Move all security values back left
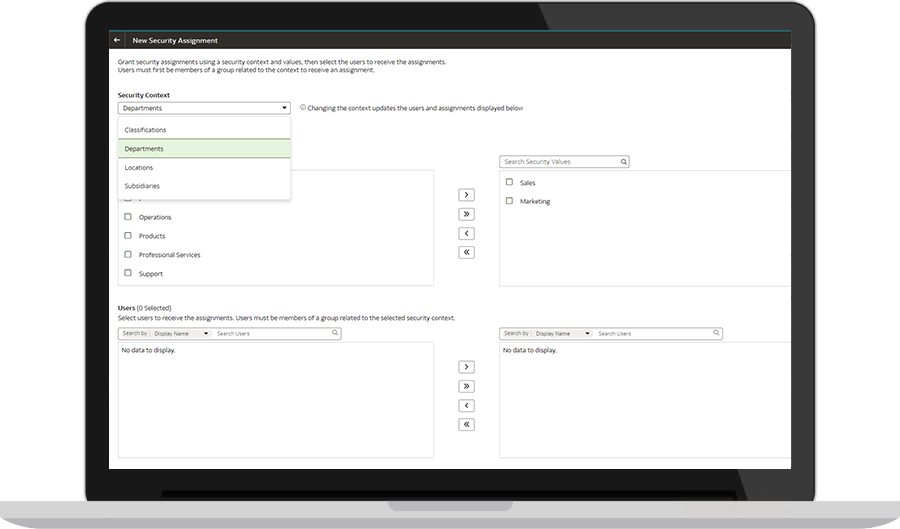The image size is (900, 529). [x=466, y=252]
